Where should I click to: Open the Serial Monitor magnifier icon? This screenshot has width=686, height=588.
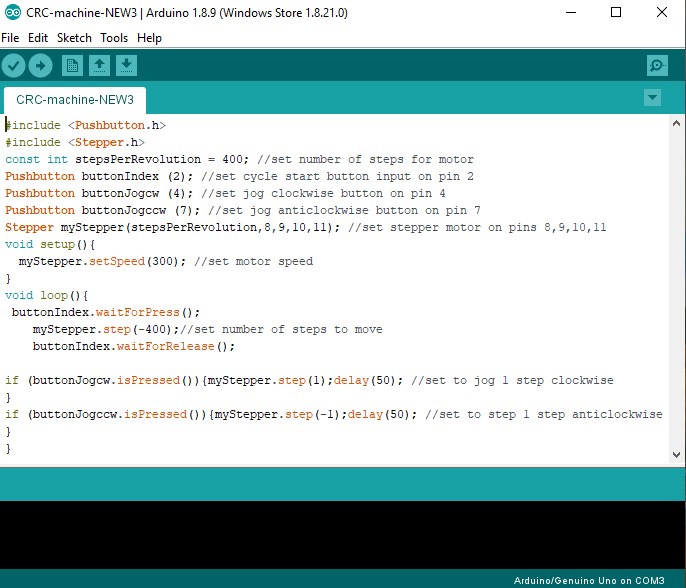(x=657, y=66)
